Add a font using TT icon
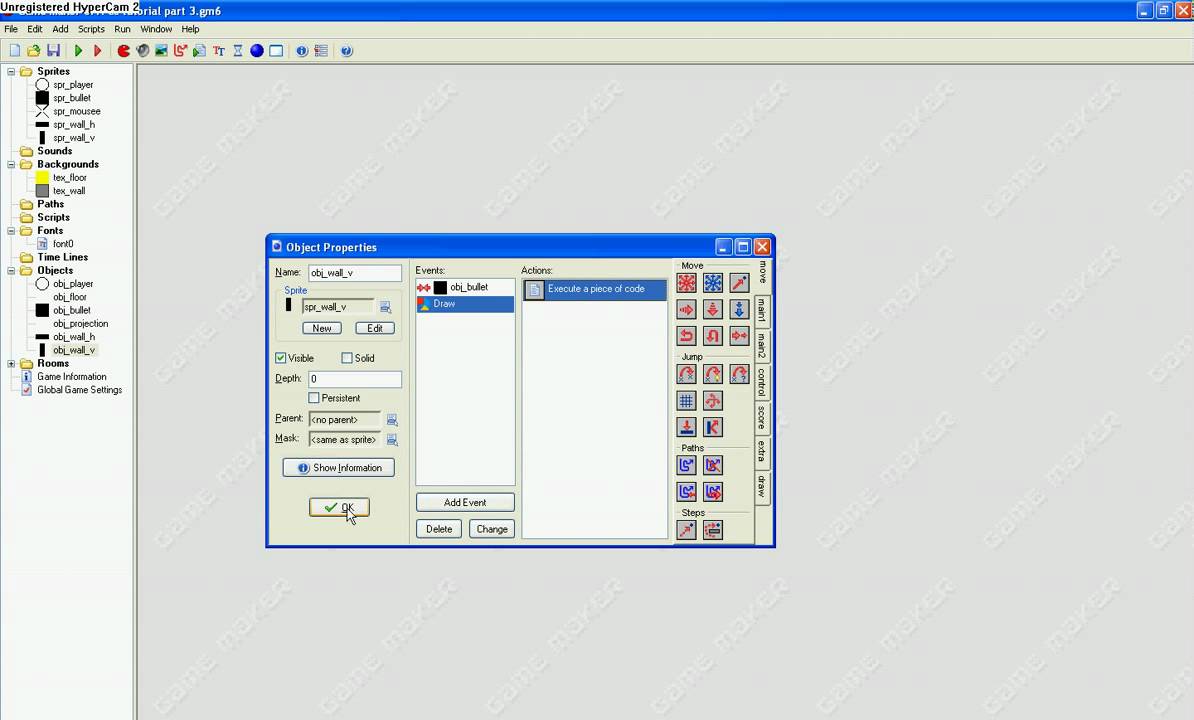This screenshot has height=720, width=1194. coord(219,51)
